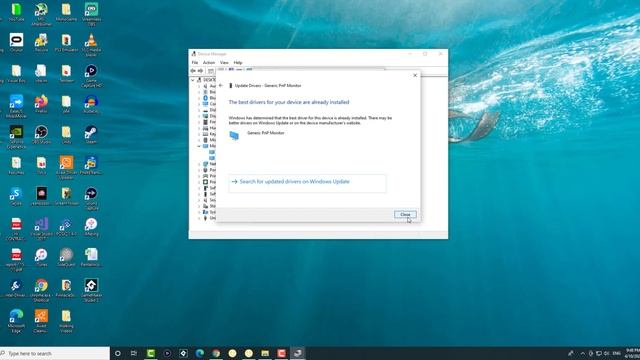Open OBS Studio desktop shortcut
This screenshot has height=360, width=640.
(x=41, y=135)
